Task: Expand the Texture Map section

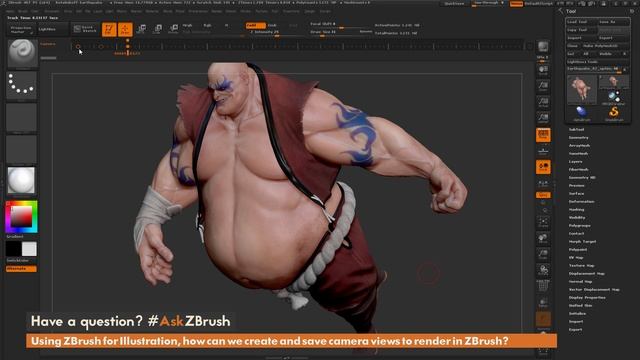Action: (x=582, y=265)
